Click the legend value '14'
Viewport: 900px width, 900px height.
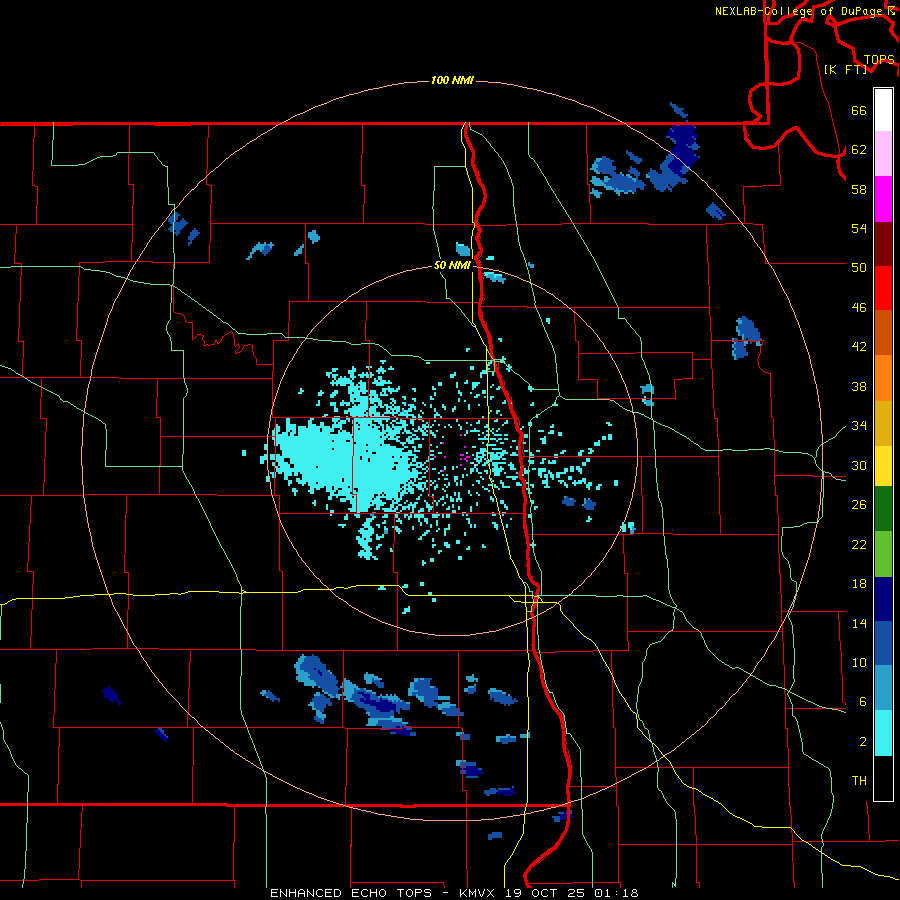click(859, 623)
